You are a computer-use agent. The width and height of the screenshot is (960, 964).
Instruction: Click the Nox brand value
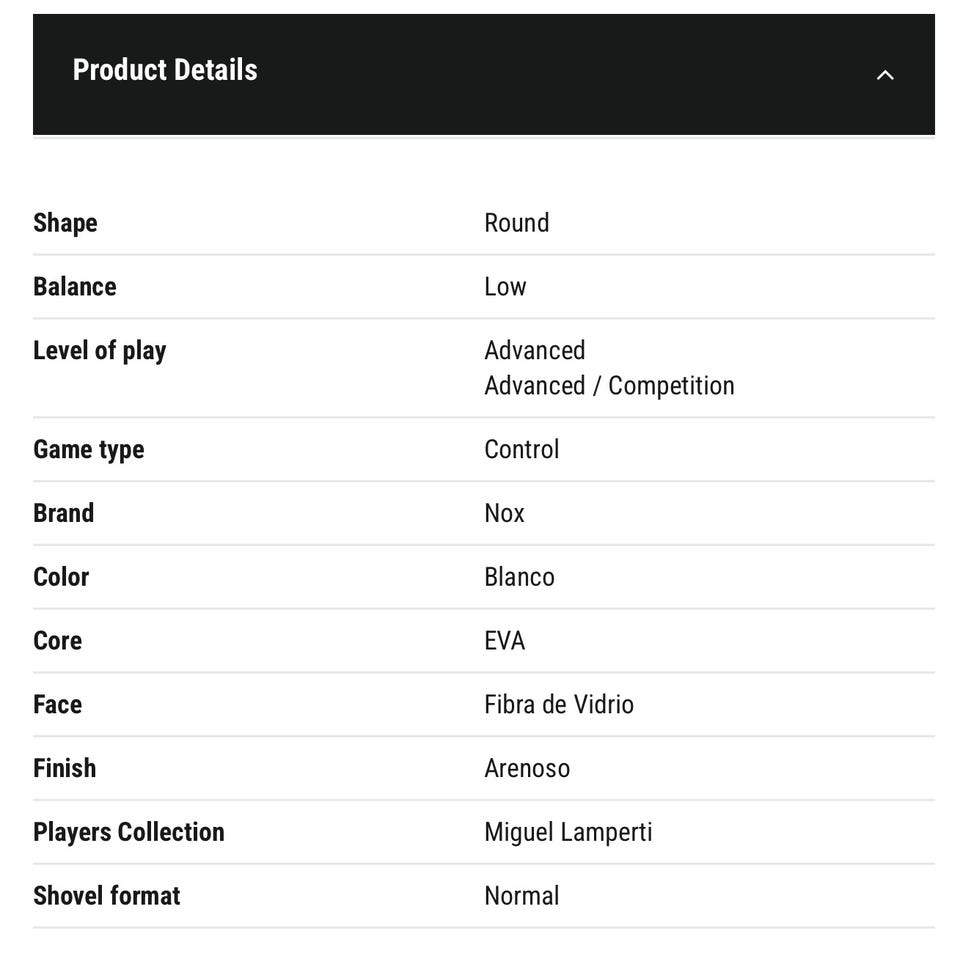tap(504, 513)
